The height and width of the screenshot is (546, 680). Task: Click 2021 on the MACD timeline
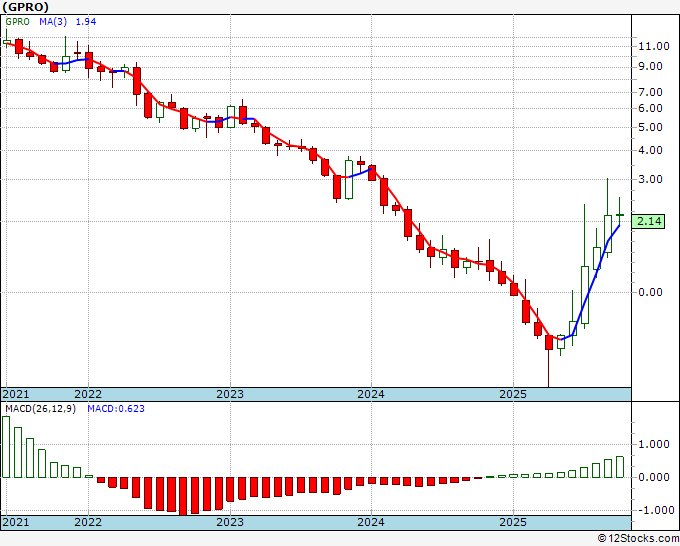coord(16,522)
